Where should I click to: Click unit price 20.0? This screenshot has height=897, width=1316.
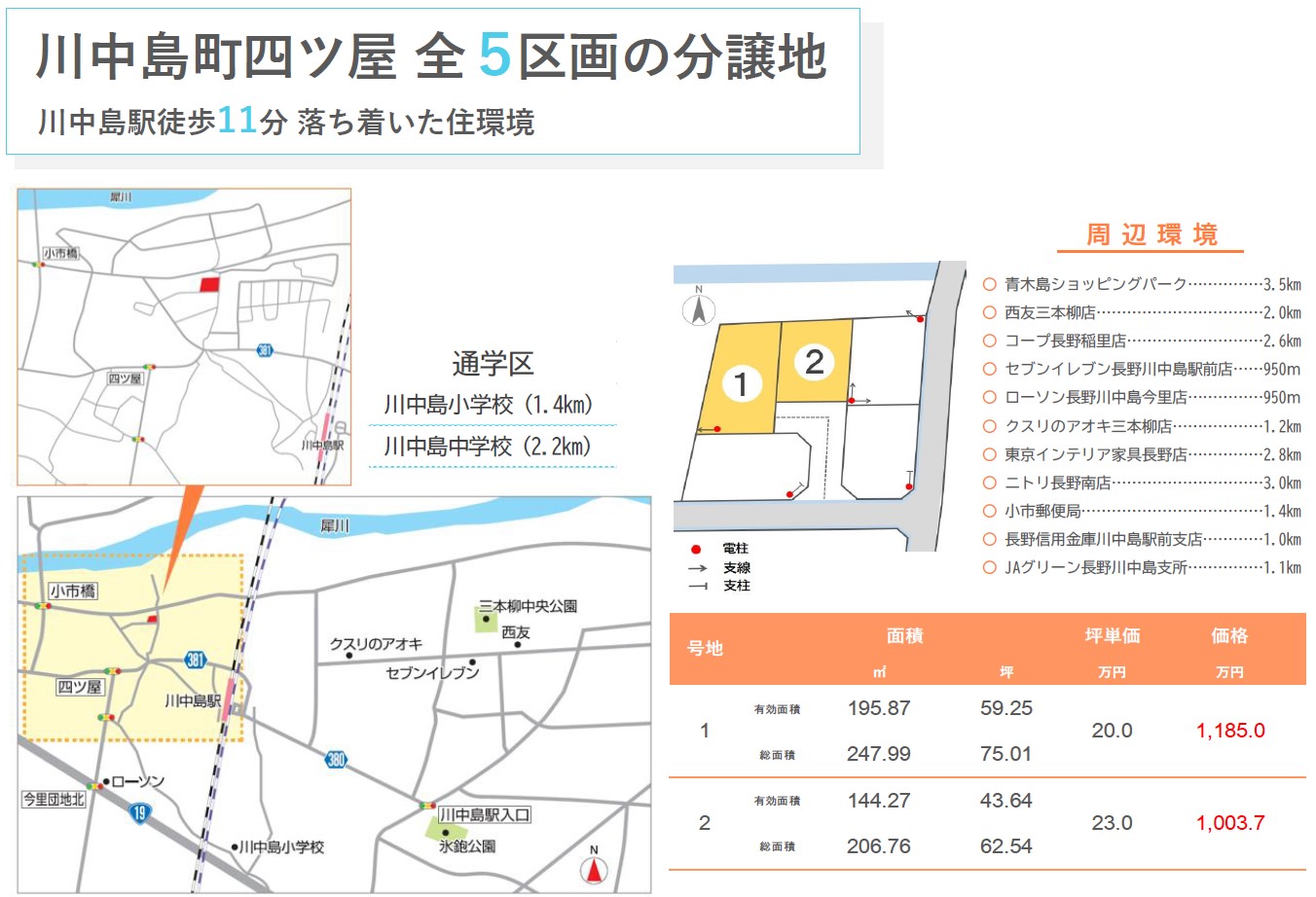pos(1112,731)
